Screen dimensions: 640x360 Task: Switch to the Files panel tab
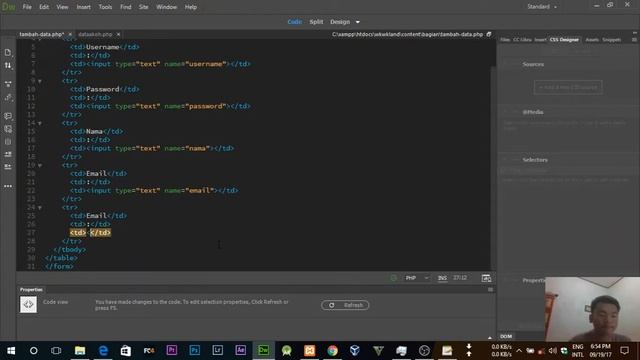tap(505, 40)
